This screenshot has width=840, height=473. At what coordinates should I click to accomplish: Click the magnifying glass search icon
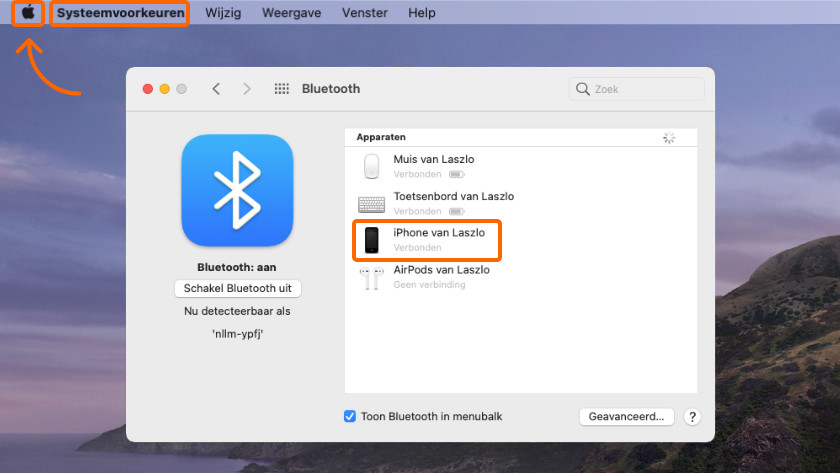click(582, 89)
